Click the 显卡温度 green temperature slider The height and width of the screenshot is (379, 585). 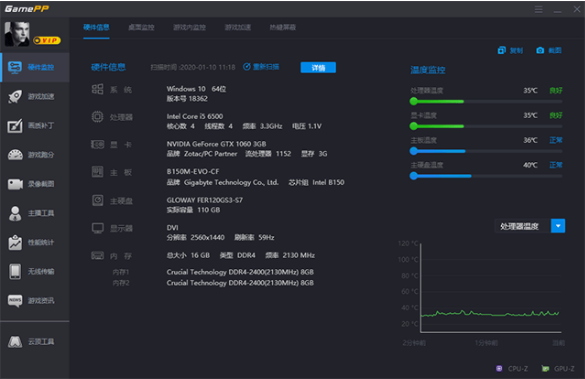486,126
